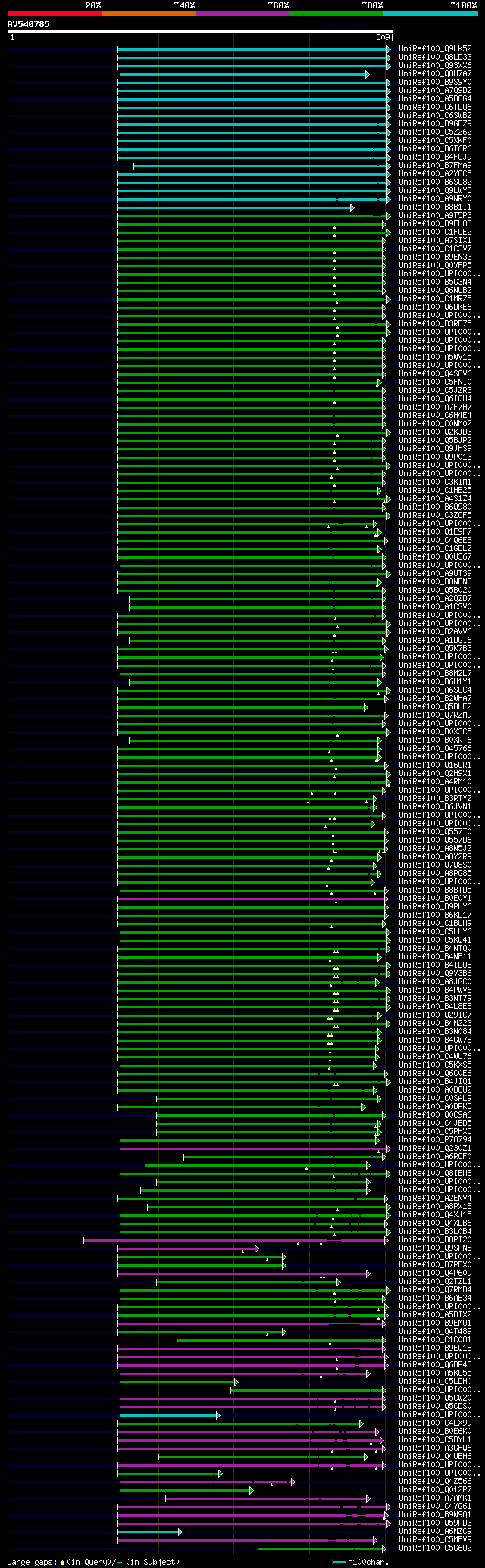Click the purple alignment bar for B0E0Y1
485x1568 pixels.
[x=252, y=899]
